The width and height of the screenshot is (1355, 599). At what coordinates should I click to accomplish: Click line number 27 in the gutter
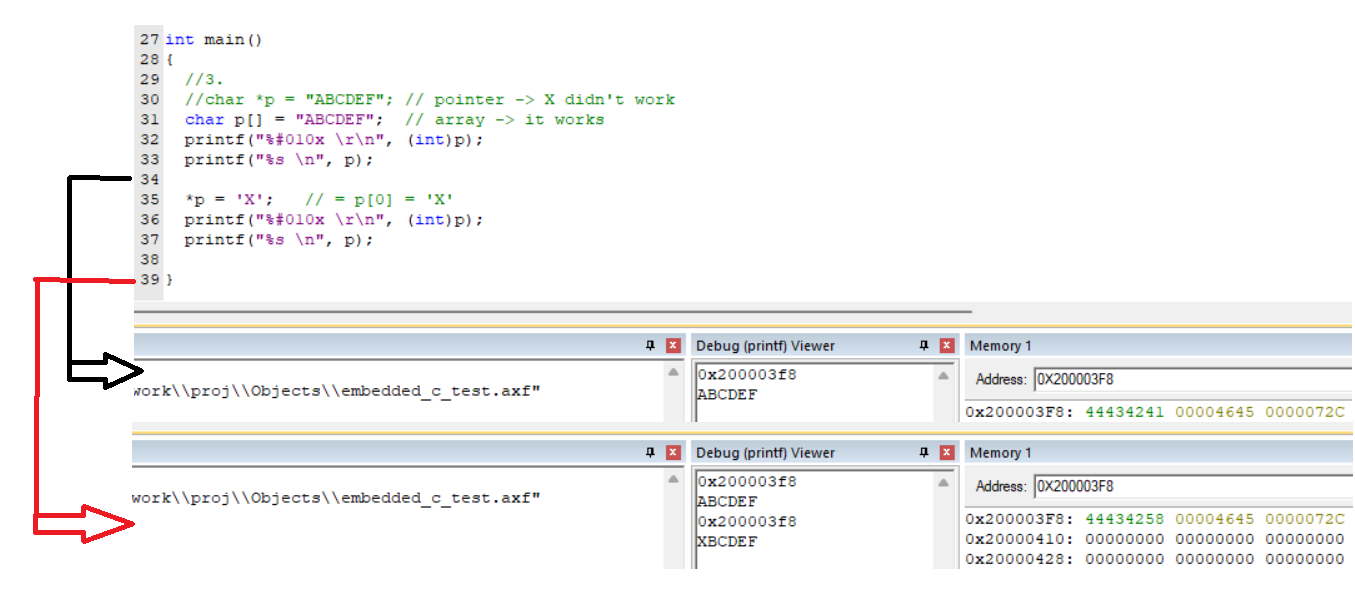click(x=149, y=40)
